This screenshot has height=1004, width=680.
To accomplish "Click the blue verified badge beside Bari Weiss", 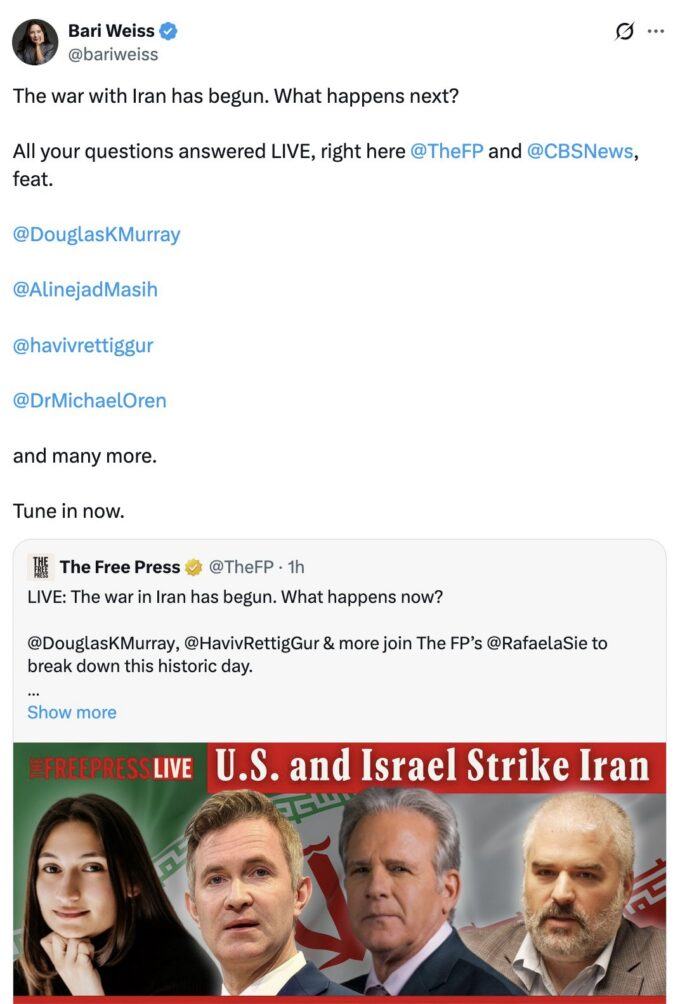I will click(168, 31).
